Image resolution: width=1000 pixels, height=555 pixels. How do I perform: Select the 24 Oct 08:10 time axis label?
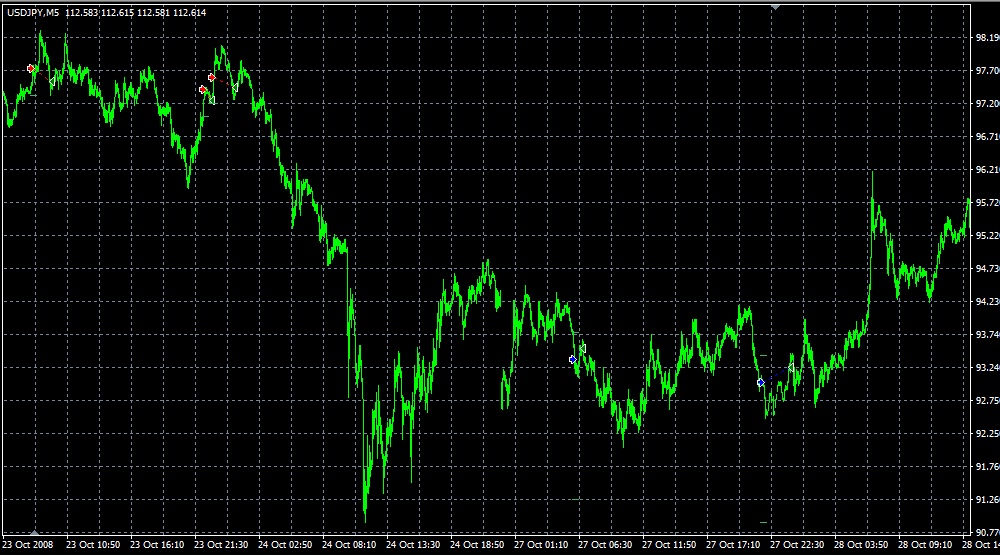click(350, 546)
